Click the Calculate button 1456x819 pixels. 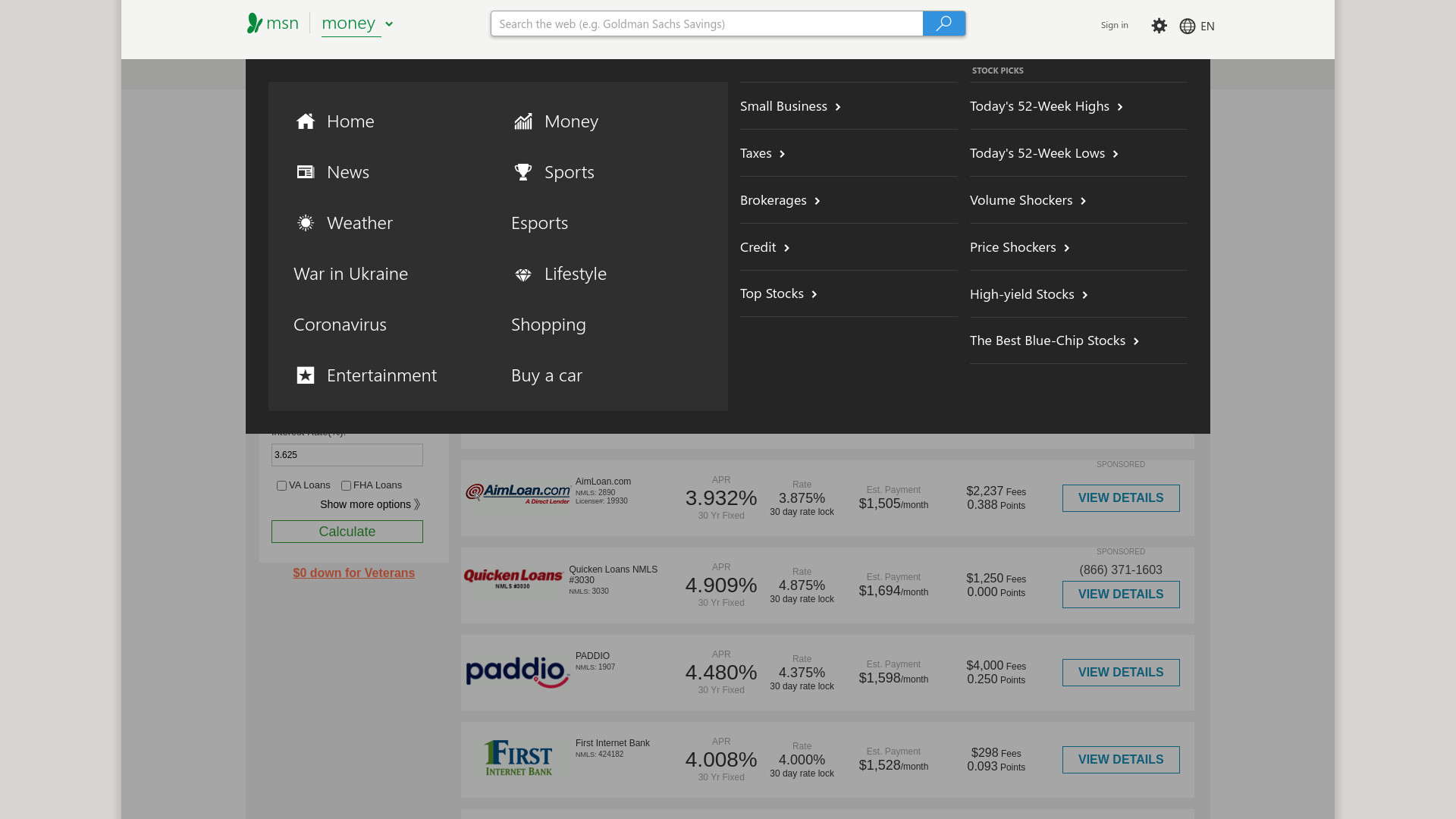click(x=347, y=532)
